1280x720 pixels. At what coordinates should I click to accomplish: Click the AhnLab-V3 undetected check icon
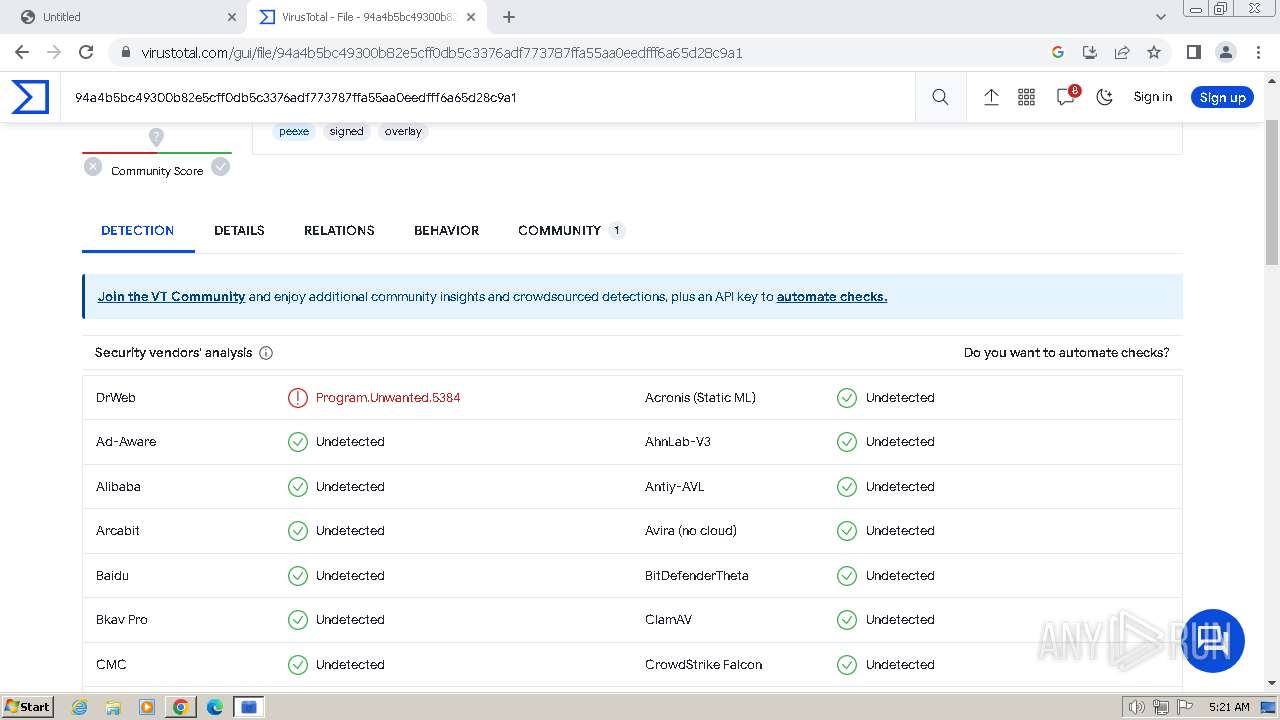click(847, 442)
